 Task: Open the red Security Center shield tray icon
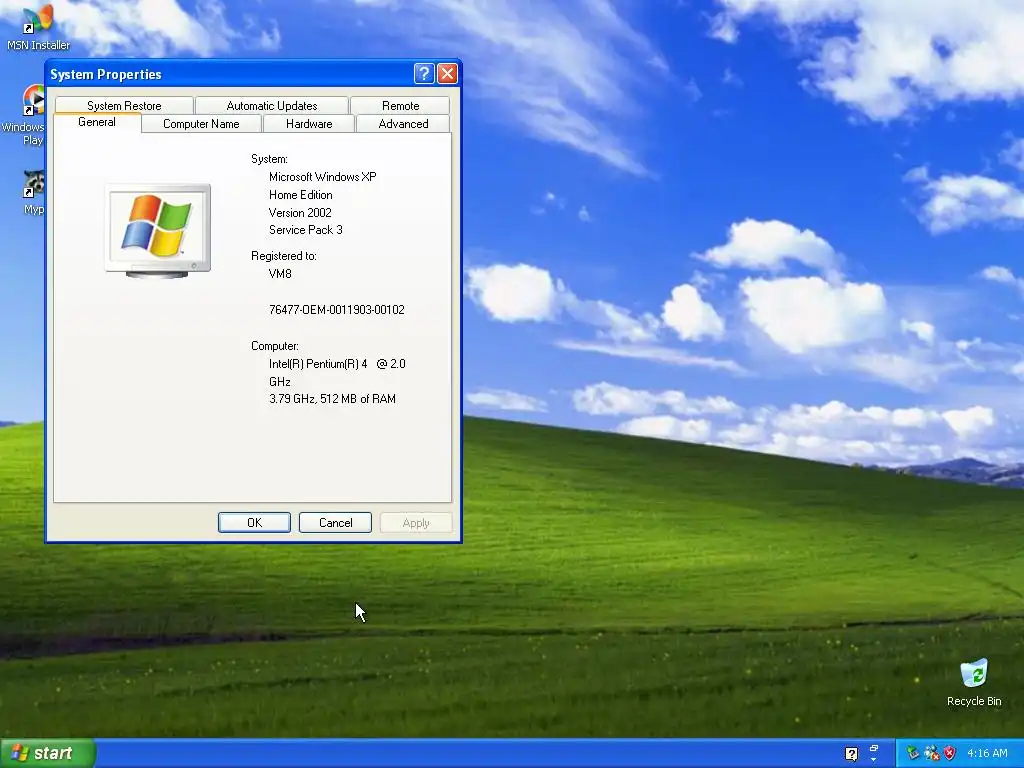coord(950,753)
